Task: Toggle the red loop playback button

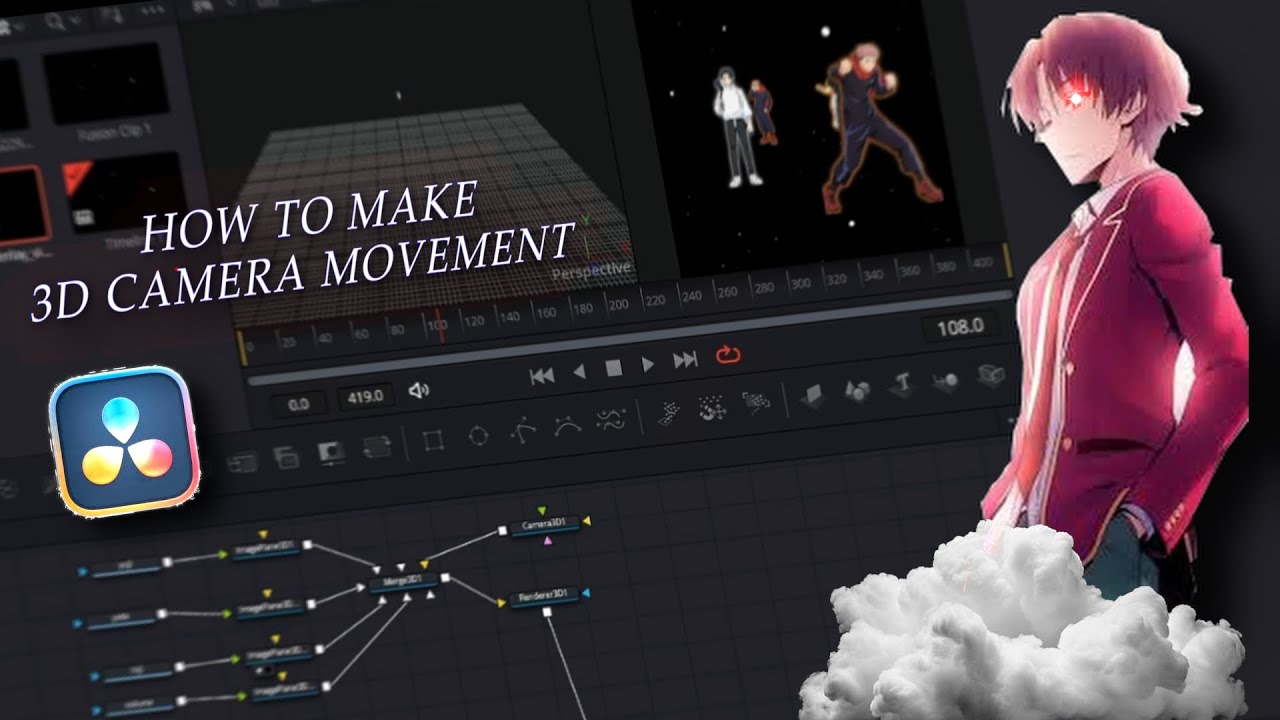Action: click(728, 355)
